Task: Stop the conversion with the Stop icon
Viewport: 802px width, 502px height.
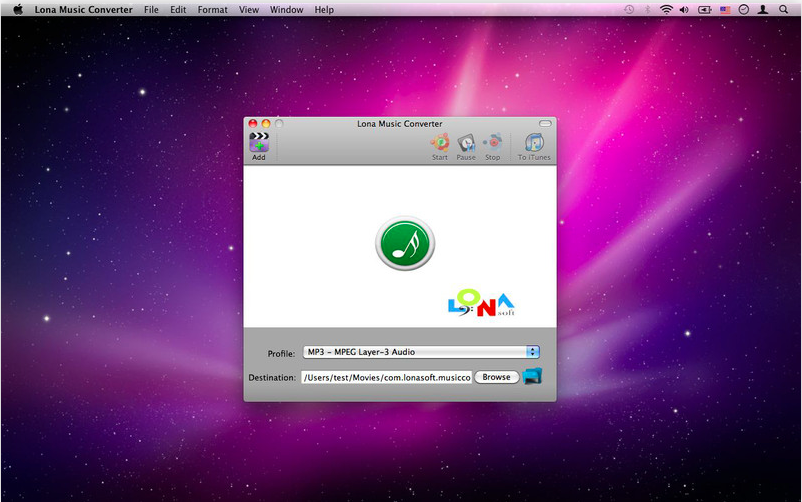Action: click(x=493, y=143)
